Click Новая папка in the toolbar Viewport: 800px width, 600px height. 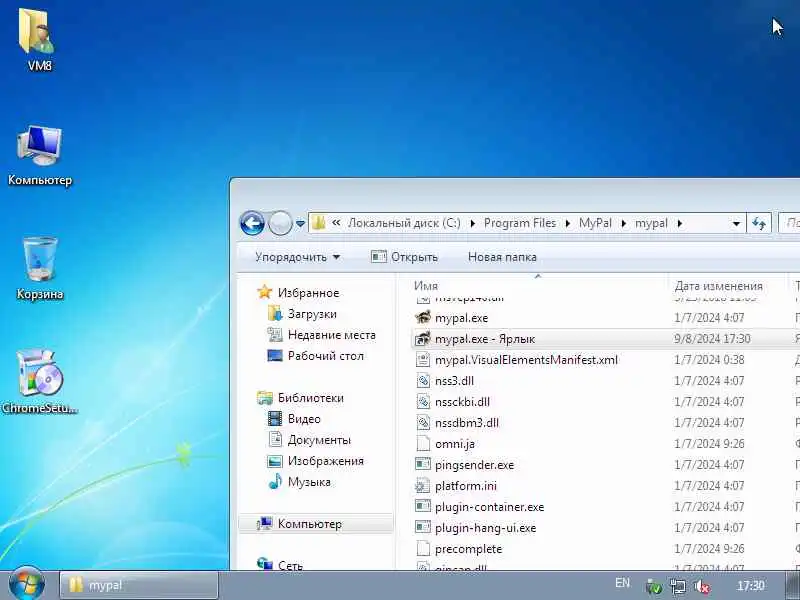(502, 257)
